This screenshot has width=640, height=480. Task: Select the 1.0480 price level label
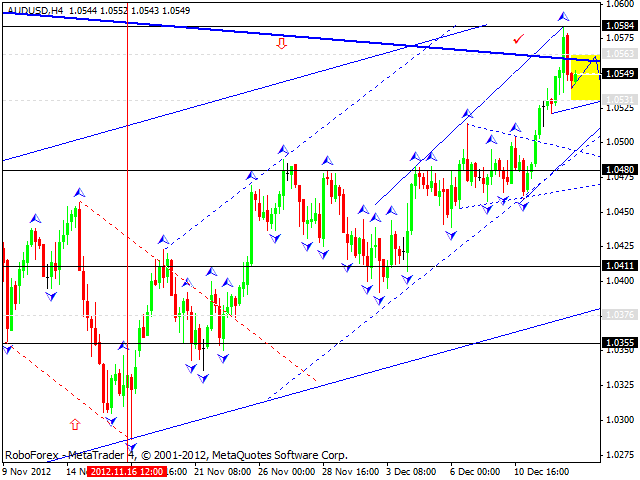point(617,170)
